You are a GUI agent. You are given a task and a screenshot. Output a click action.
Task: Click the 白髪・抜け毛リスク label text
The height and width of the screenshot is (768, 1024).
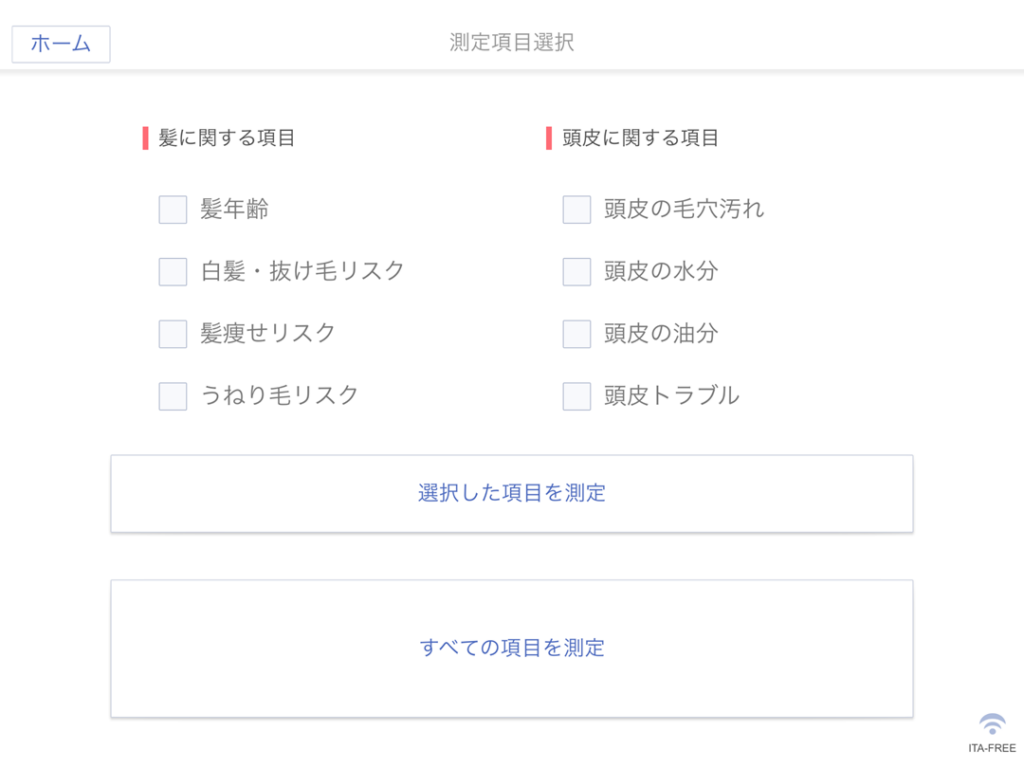coord(303,271)
